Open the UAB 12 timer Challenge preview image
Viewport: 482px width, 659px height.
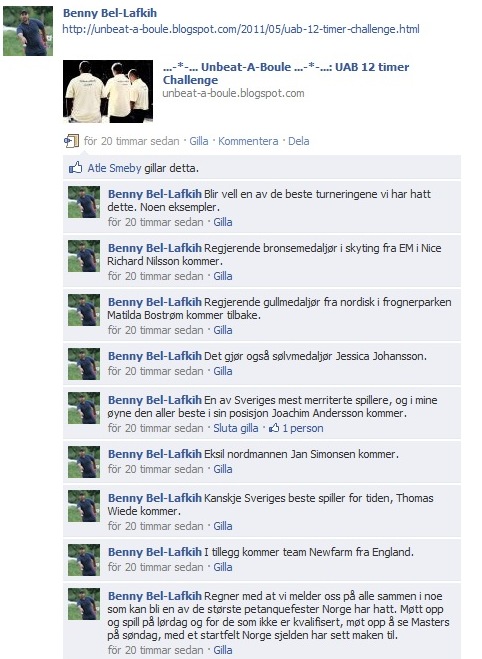pyautogui.click(x=108, y=91)
